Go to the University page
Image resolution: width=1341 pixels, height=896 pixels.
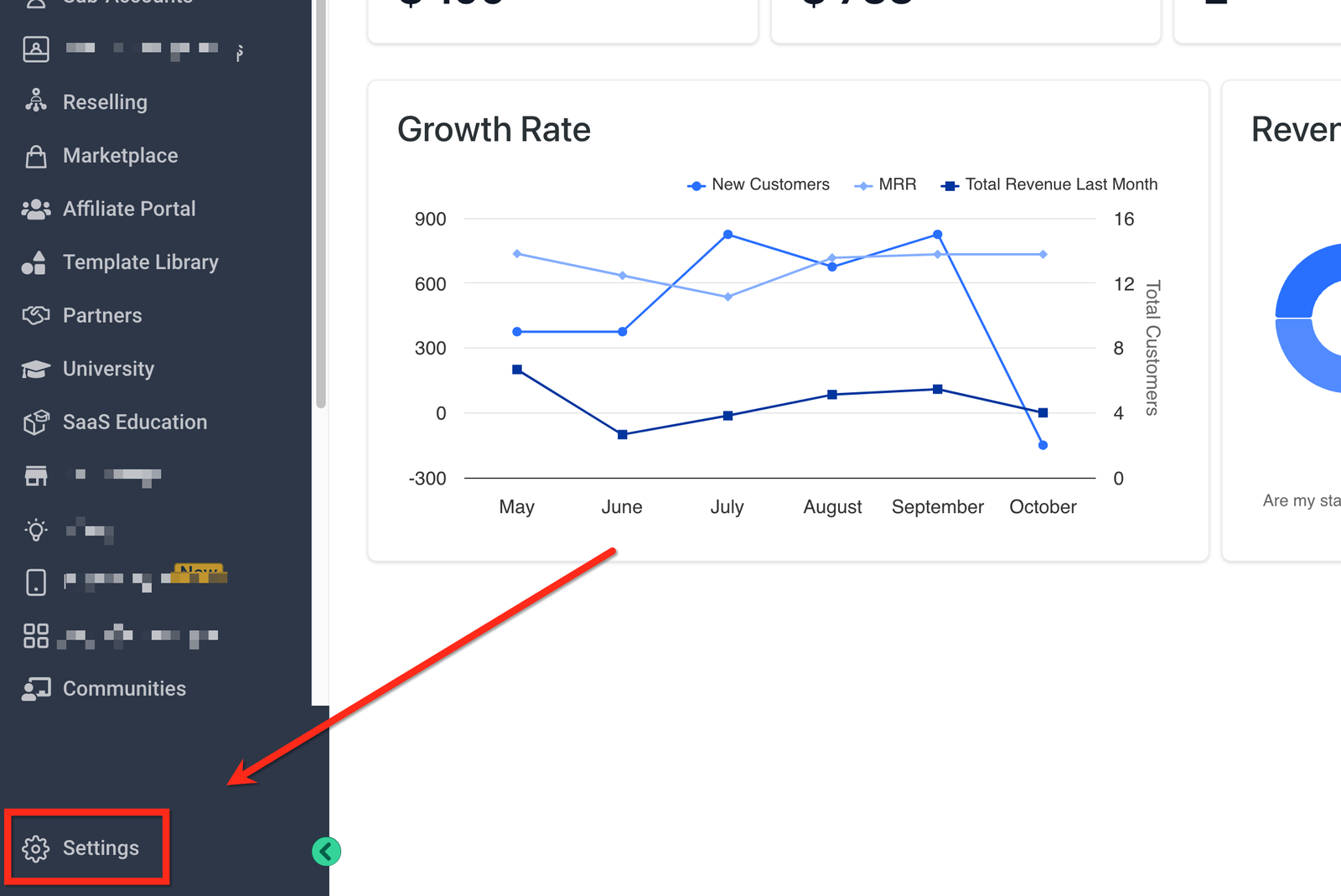[x=108, y=369]
